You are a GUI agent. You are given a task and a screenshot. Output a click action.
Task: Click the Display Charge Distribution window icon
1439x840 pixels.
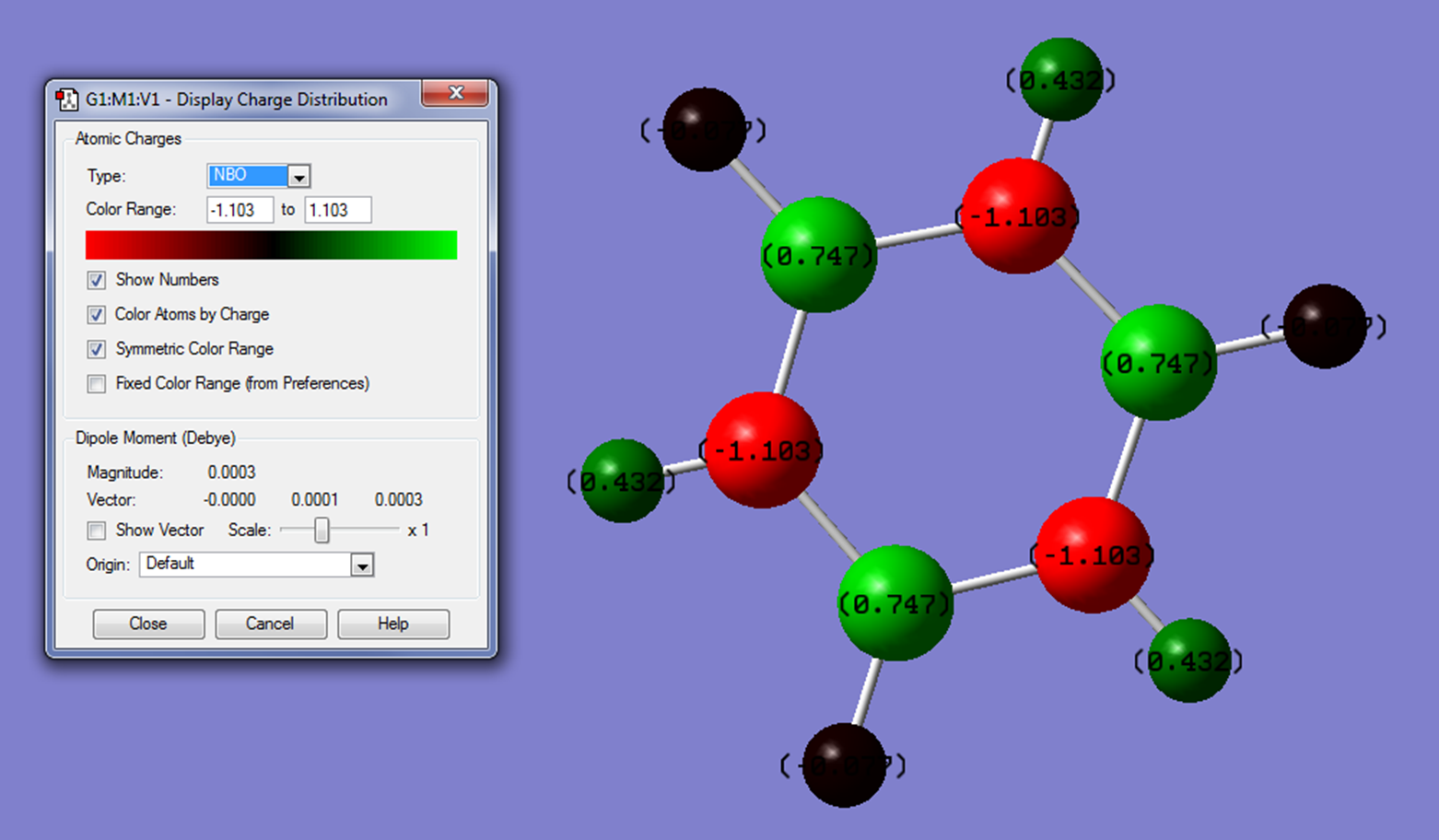click(66, 99)
